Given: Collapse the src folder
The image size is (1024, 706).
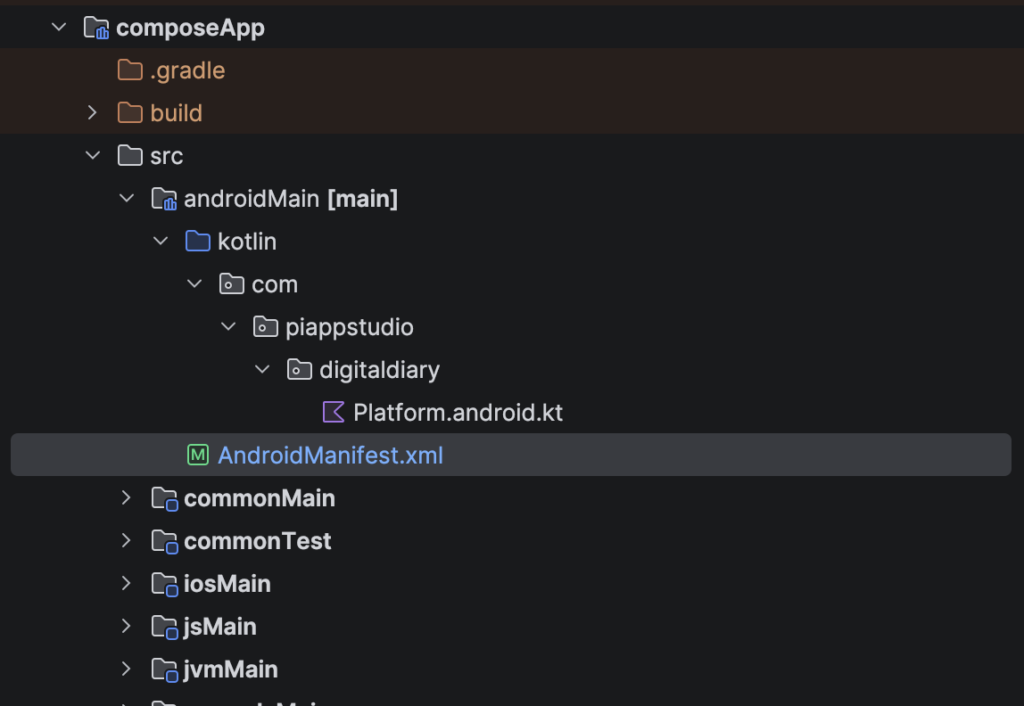Looking at the screenshot, I should (x=93, y=156).
